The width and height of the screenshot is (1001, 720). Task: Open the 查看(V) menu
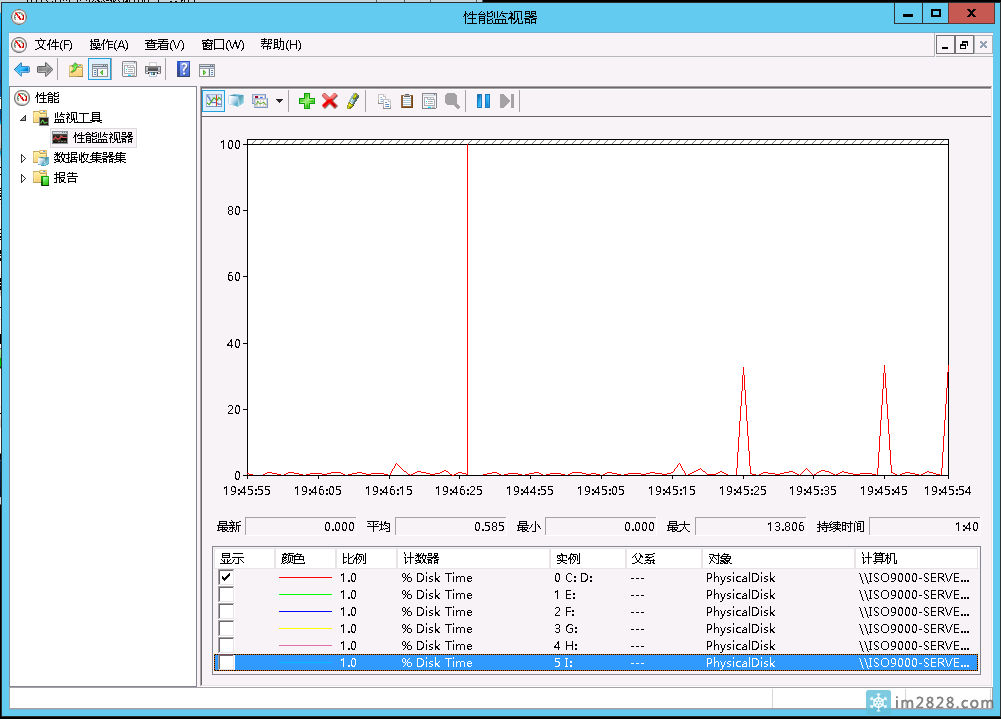point(164,44)
